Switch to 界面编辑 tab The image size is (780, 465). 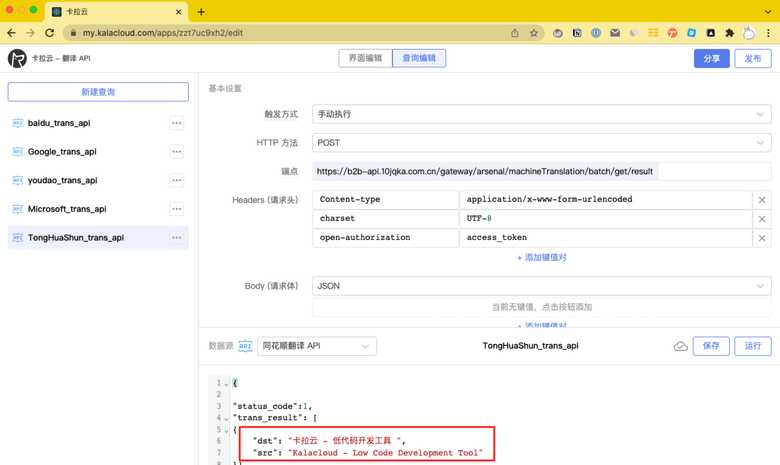pyautogui.click(x=365, y=58)
